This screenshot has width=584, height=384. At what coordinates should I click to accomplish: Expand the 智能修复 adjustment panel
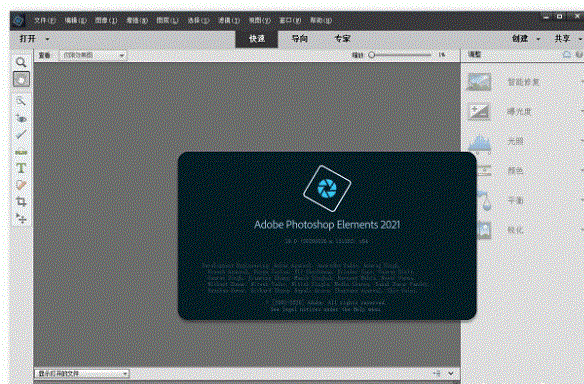(x=582, y=82)
